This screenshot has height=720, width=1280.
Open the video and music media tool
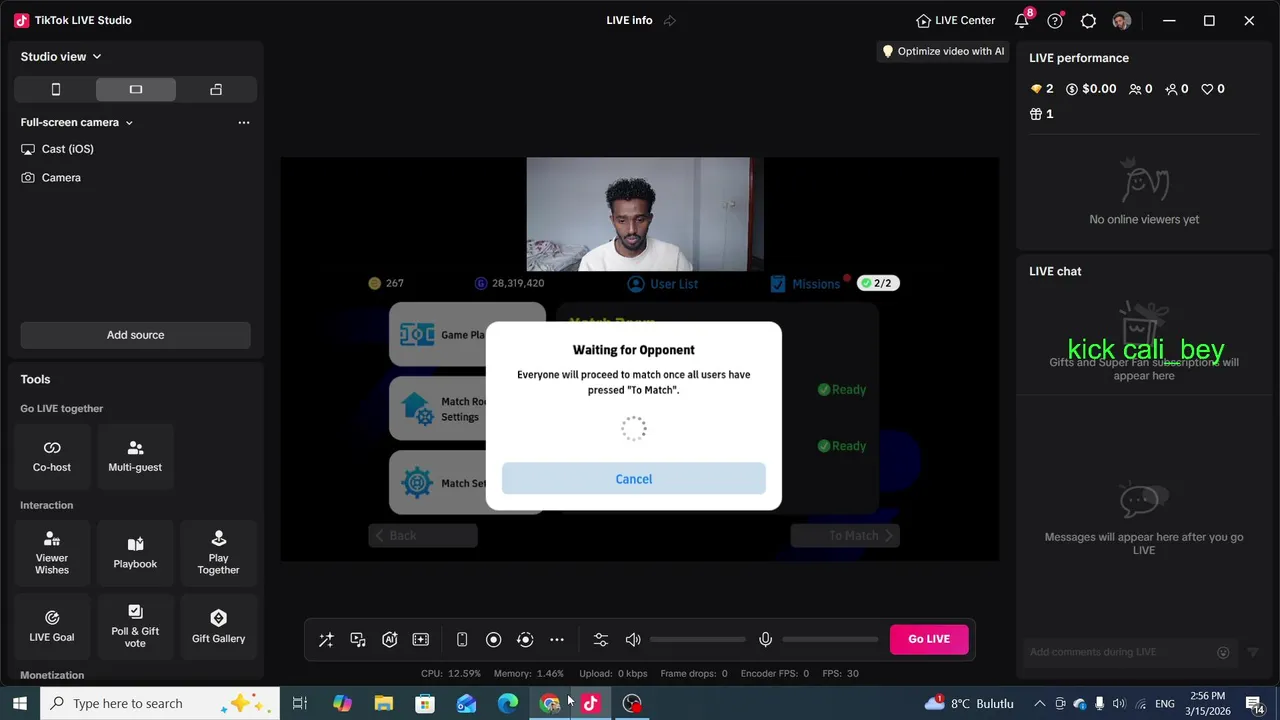click(358, 640)
